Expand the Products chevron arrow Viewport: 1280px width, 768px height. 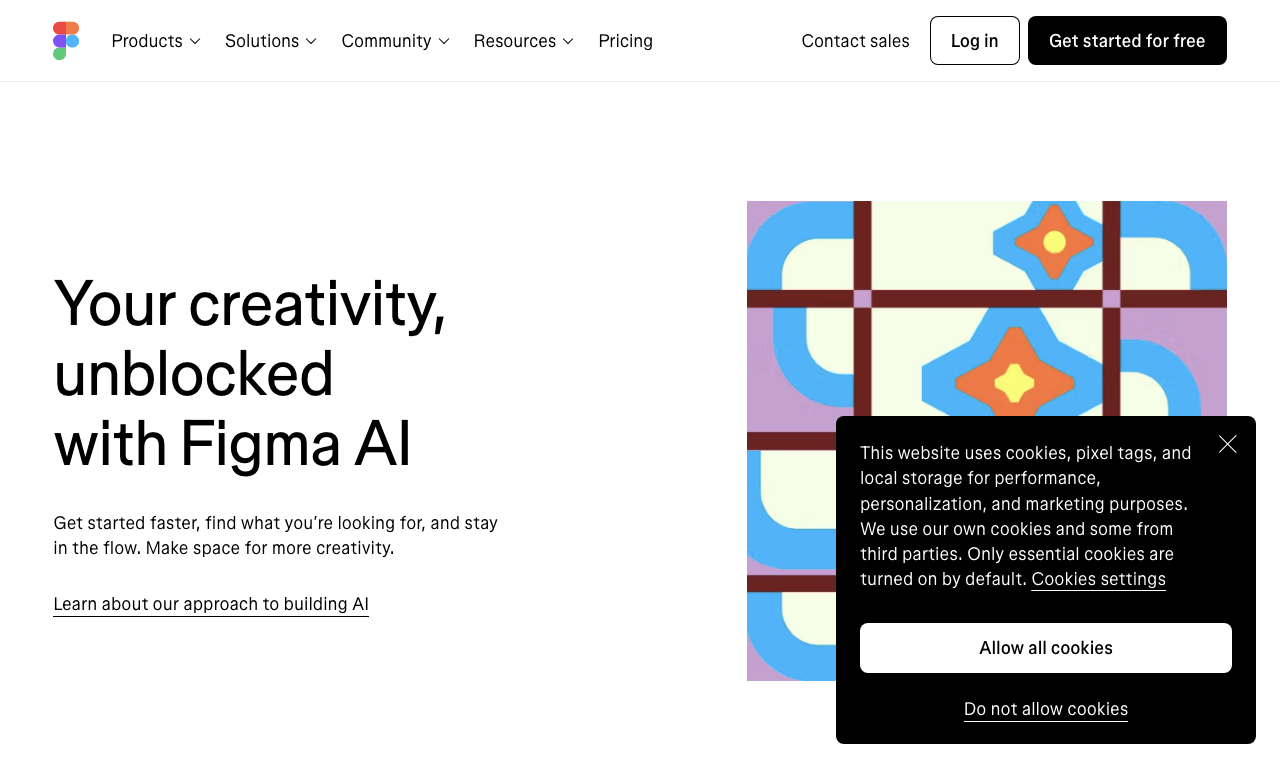195,41
